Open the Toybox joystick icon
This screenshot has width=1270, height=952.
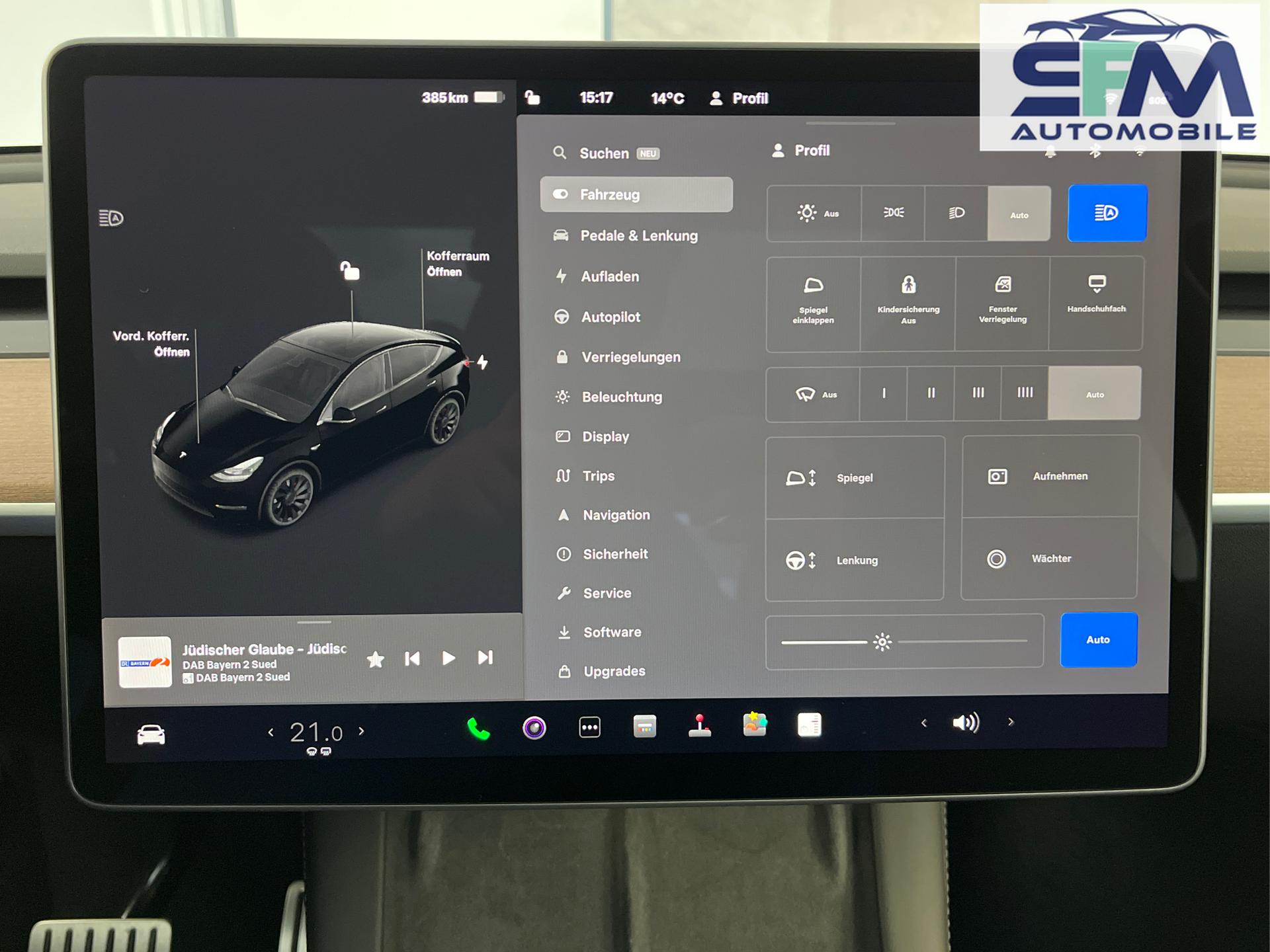pos(699,726)
